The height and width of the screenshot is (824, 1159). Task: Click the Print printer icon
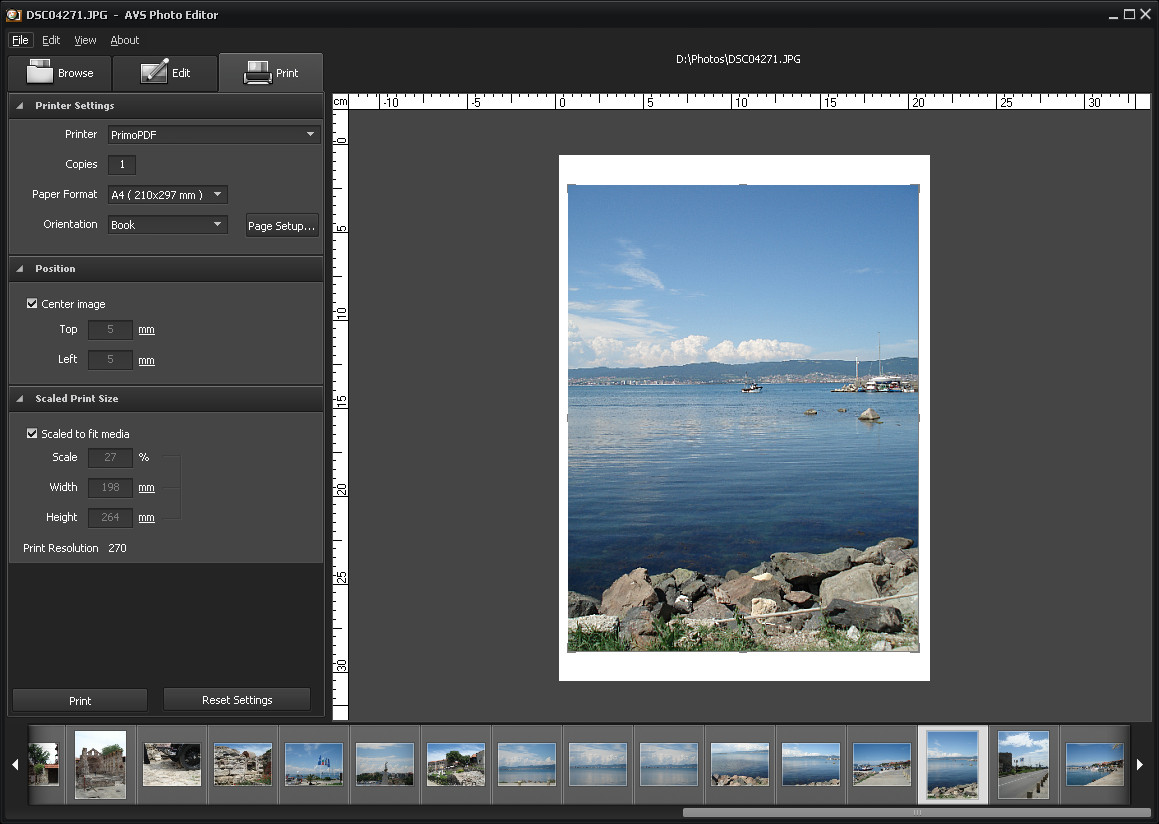(257, 72)
